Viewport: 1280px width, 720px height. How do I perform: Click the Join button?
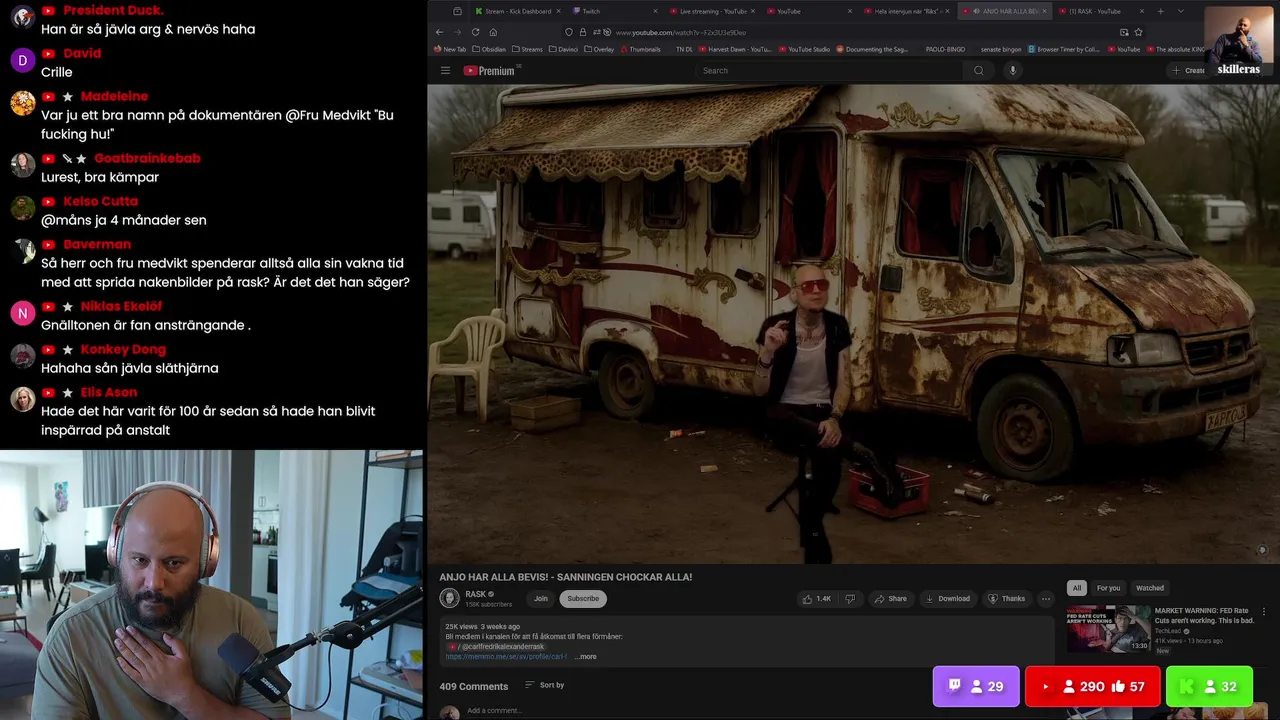[x=541, y=598]
